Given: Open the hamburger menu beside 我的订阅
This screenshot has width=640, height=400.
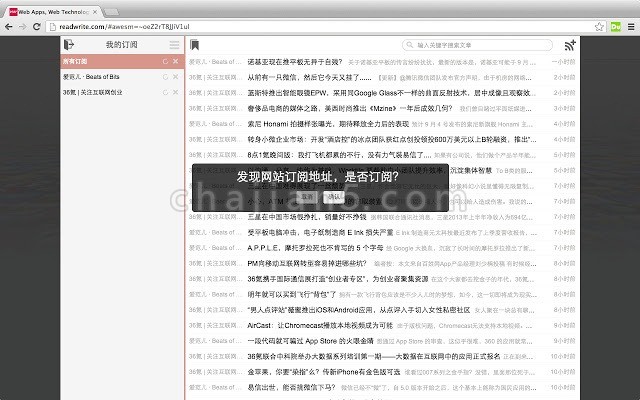Looking at the screenshot, I should 174,44.
